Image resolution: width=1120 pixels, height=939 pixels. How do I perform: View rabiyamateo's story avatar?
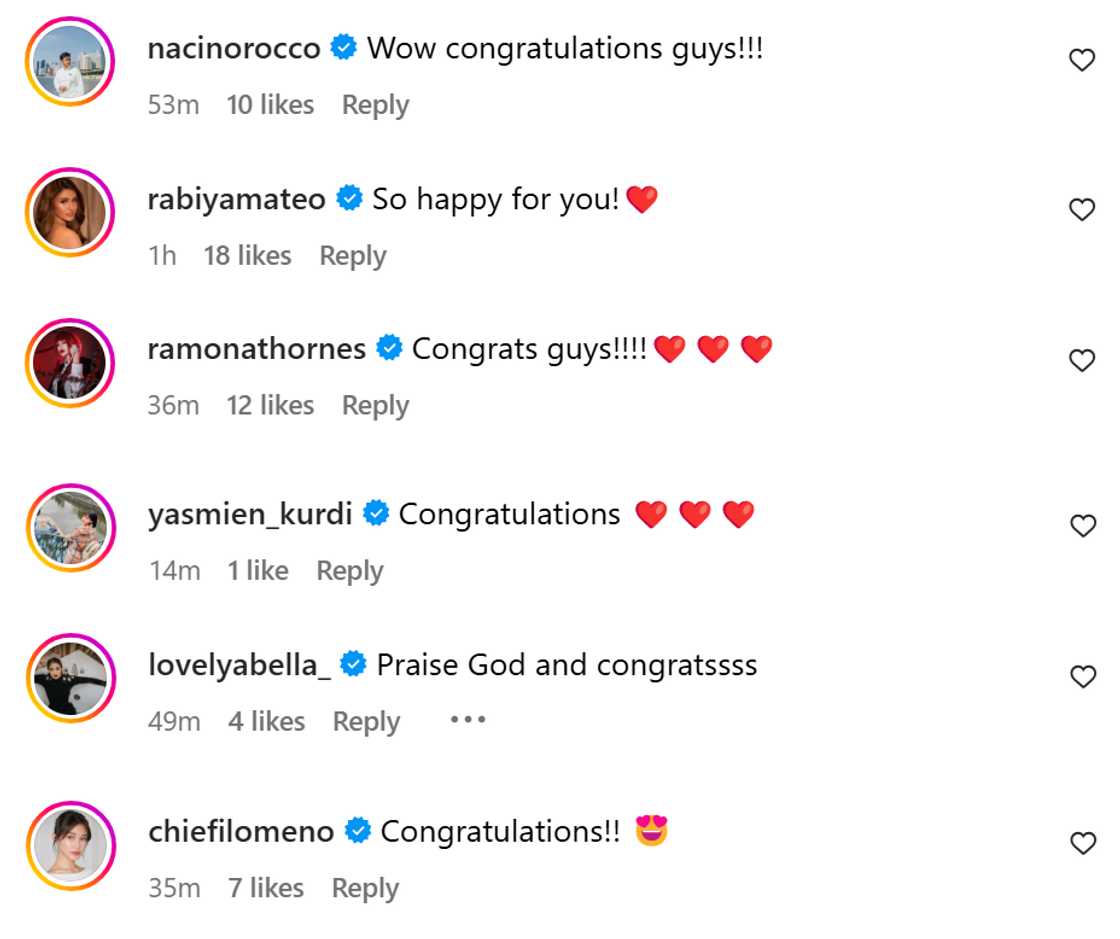(71, 212)
